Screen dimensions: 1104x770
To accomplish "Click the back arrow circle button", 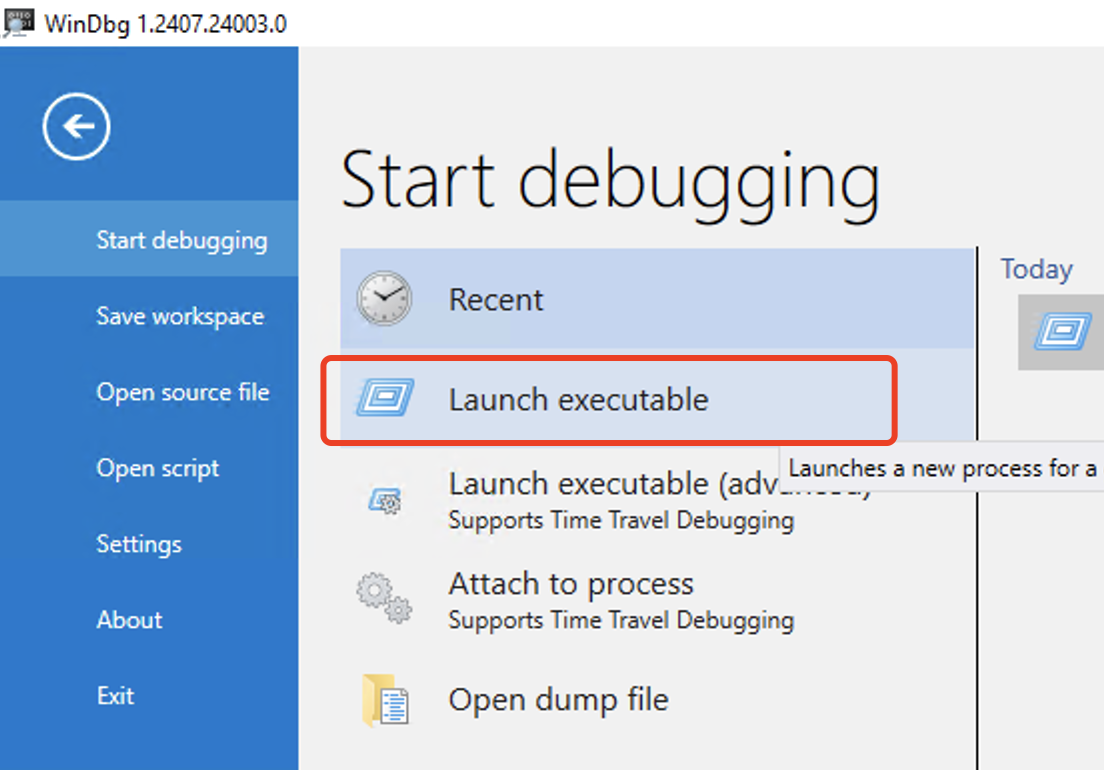I will click(76, 127).
